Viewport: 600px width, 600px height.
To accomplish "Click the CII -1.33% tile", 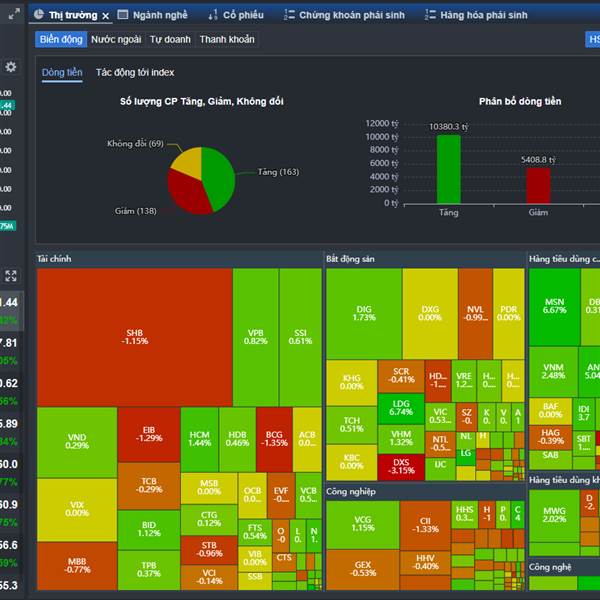I will click(425, 525).
